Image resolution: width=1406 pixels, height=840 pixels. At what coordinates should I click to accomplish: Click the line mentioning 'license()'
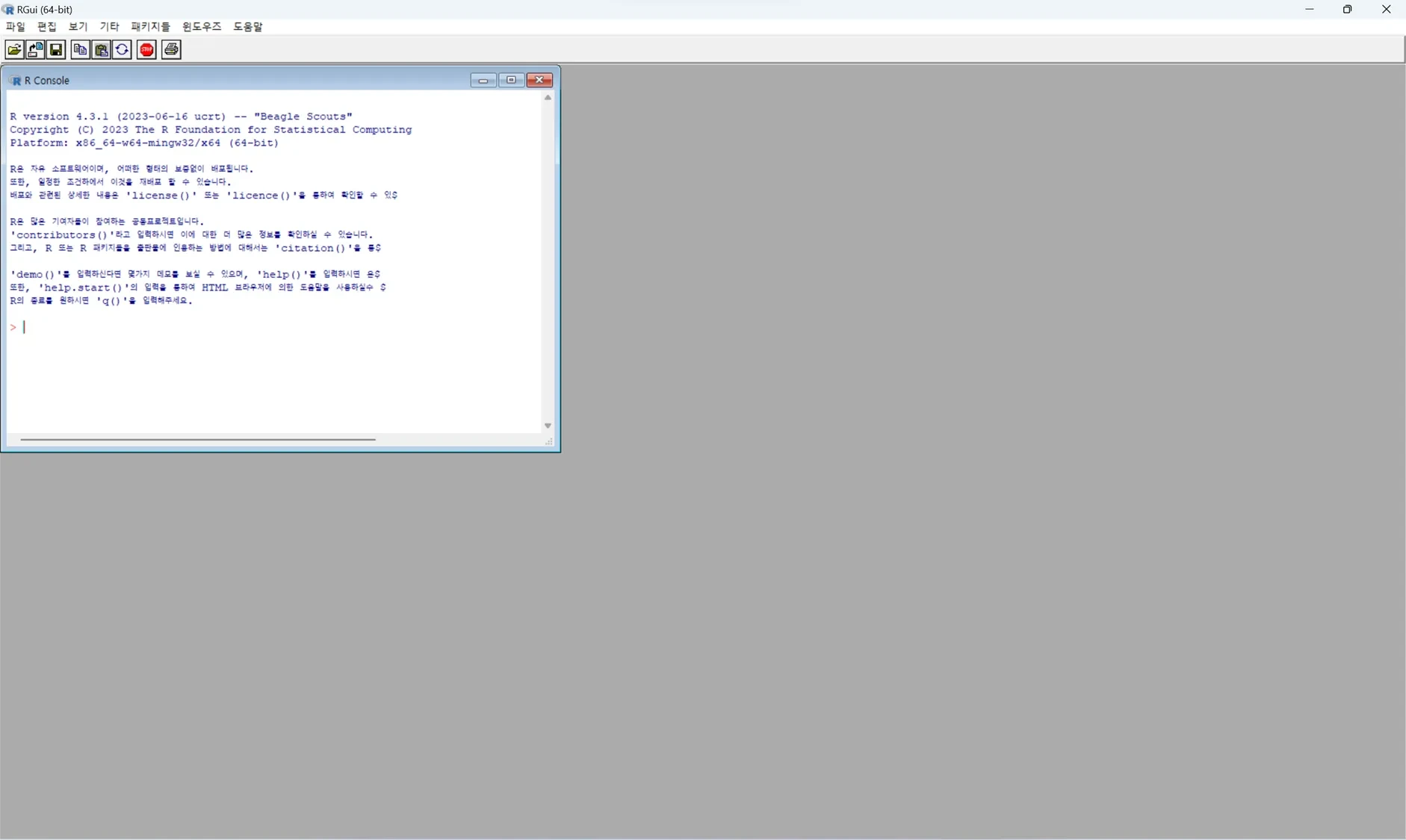204,196
